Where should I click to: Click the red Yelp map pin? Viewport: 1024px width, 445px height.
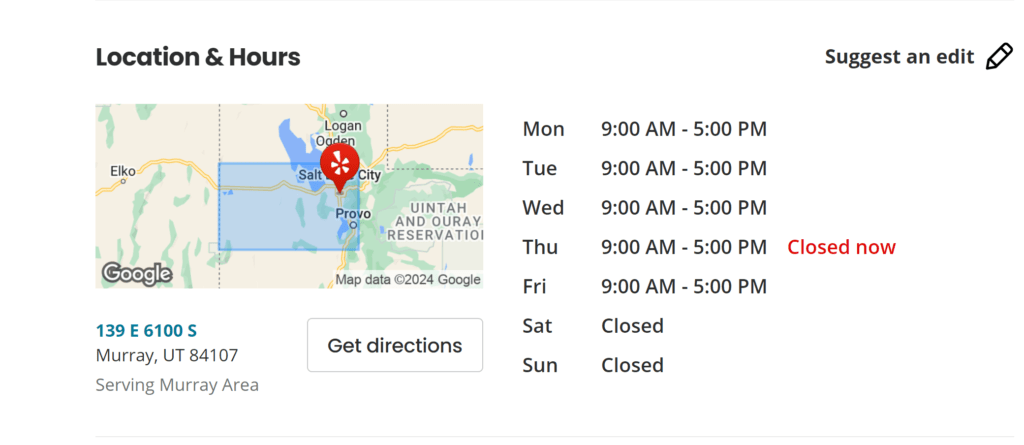[x=340, y=167]
